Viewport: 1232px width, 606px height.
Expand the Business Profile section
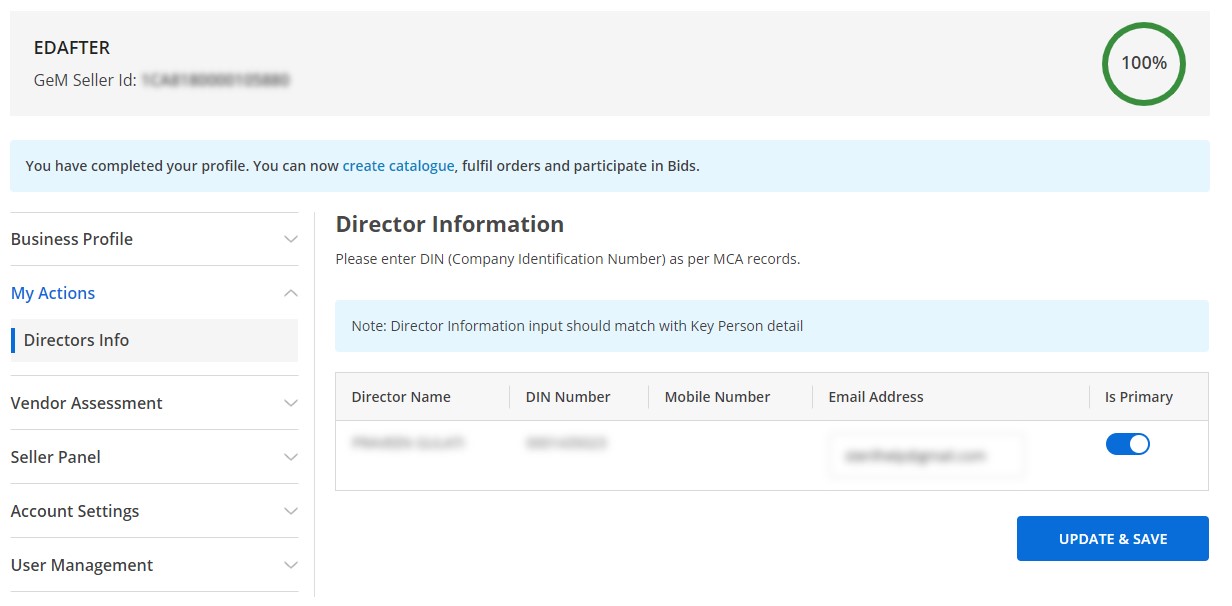point(154,239)
